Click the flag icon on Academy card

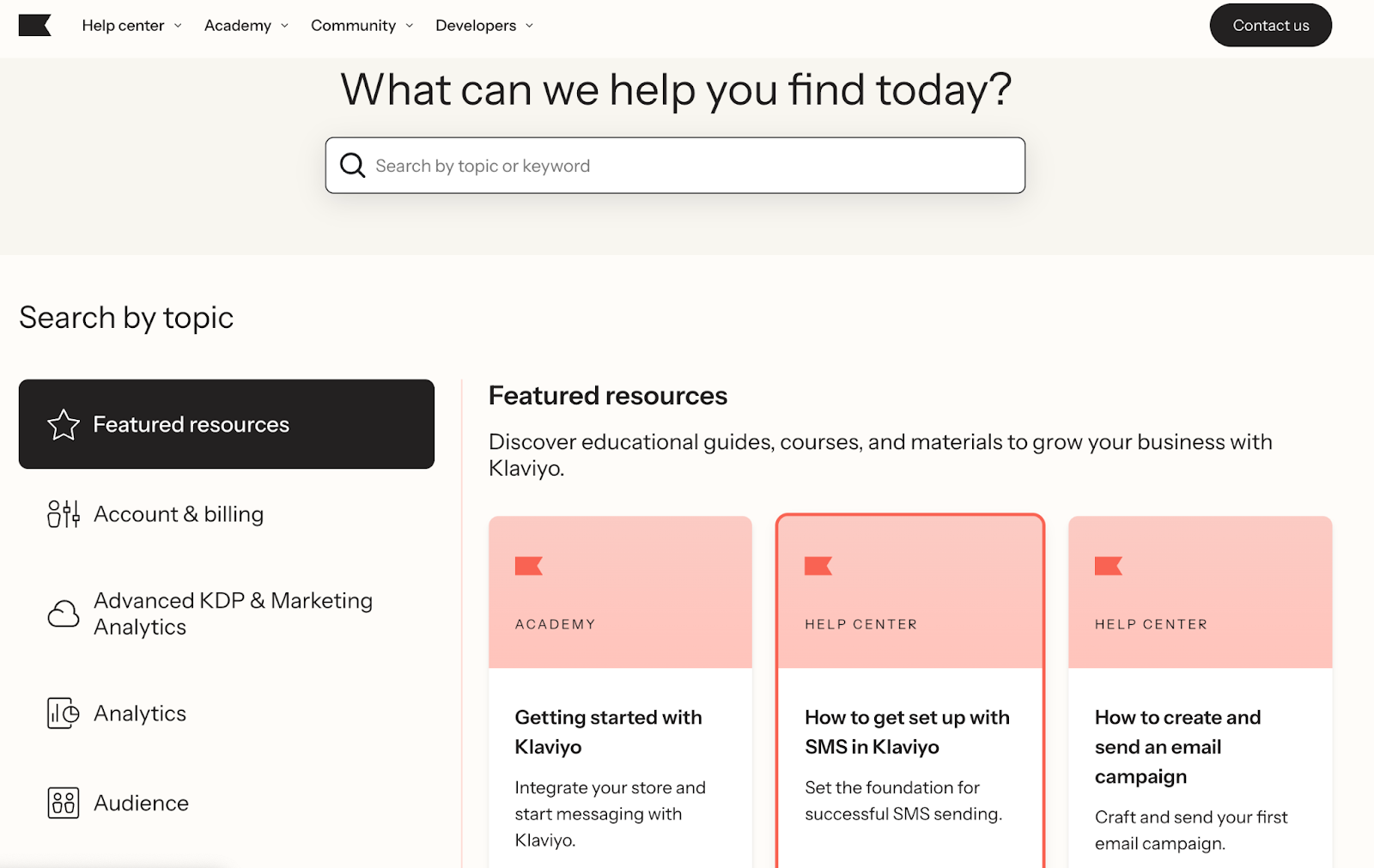(x=529, y=566)
